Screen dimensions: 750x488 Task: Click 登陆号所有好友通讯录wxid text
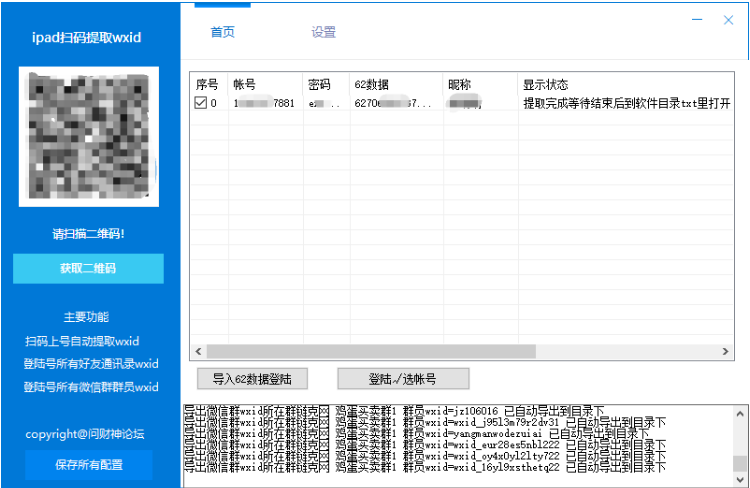(x=91, y=364)
